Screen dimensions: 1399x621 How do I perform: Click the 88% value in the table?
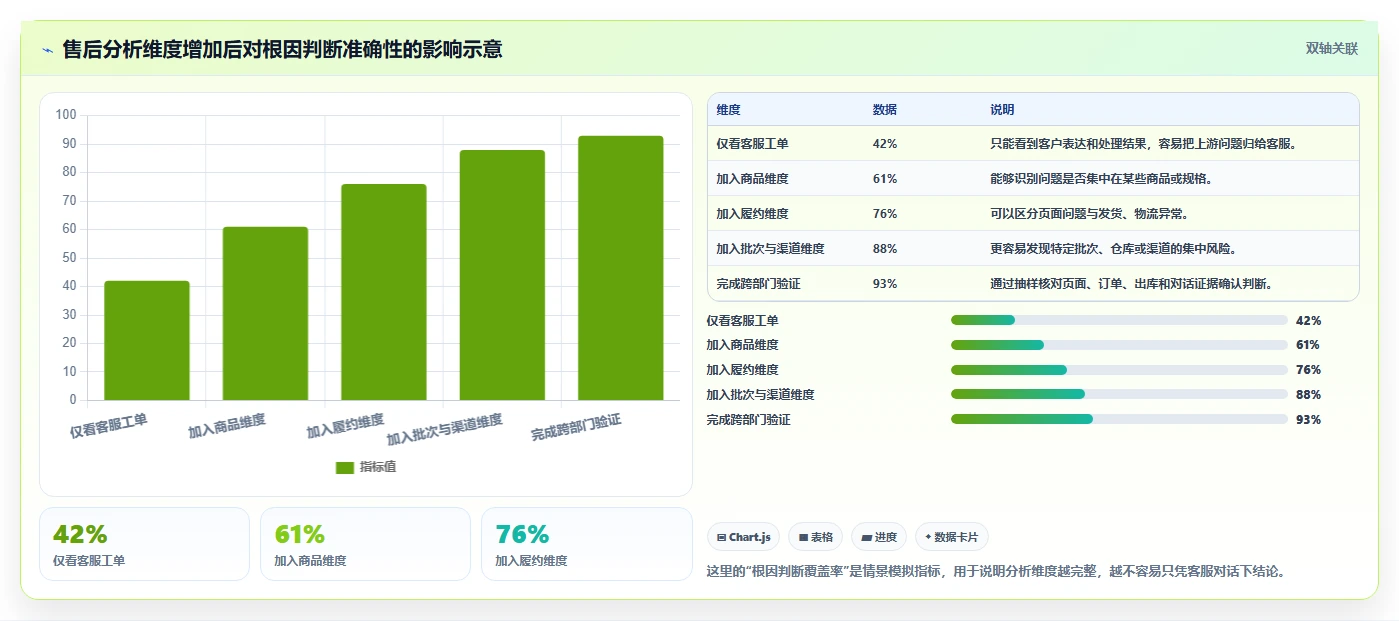[x=884, y=249]
